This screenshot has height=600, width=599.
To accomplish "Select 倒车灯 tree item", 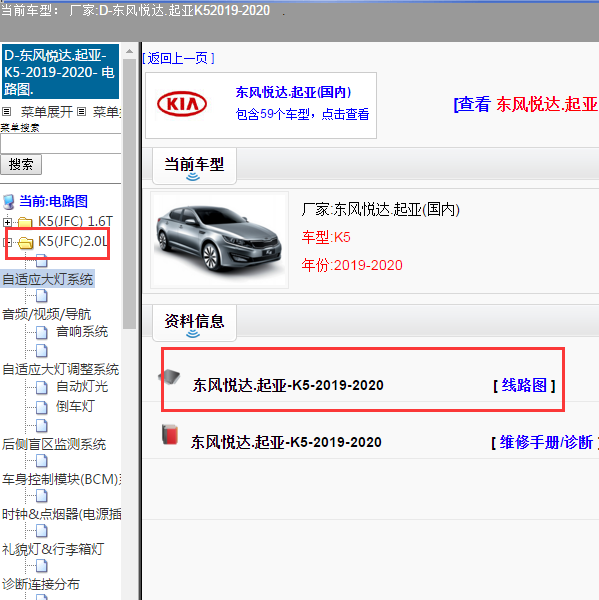I will 75,406.
